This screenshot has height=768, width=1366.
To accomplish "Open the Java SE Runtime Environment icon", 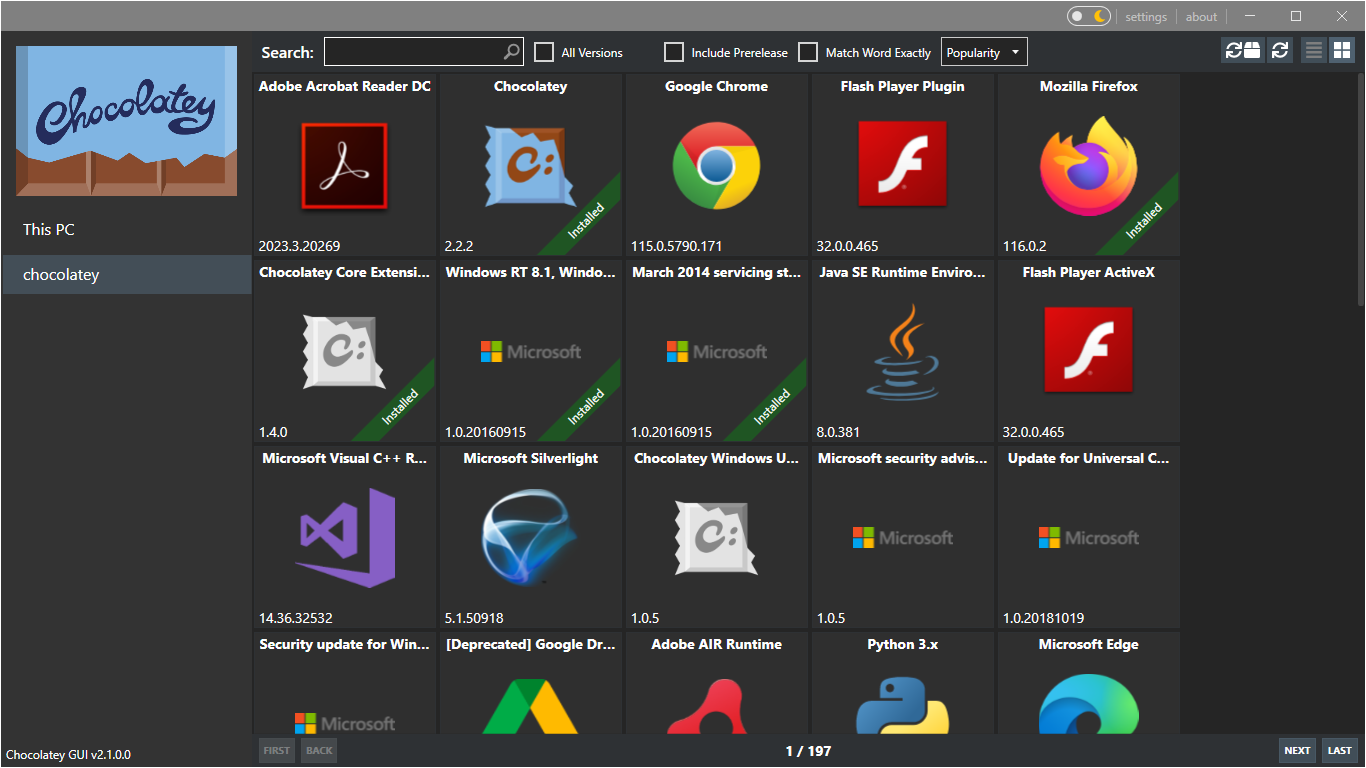I will tap(902, 352).
